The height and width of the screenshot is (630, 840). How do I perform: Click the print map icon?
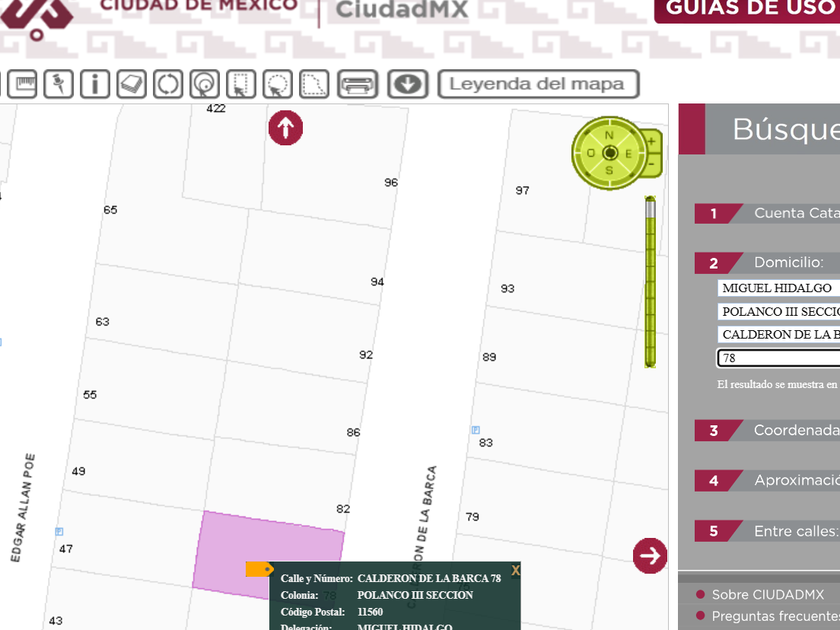pyautogui.click(x=357, y=84)
